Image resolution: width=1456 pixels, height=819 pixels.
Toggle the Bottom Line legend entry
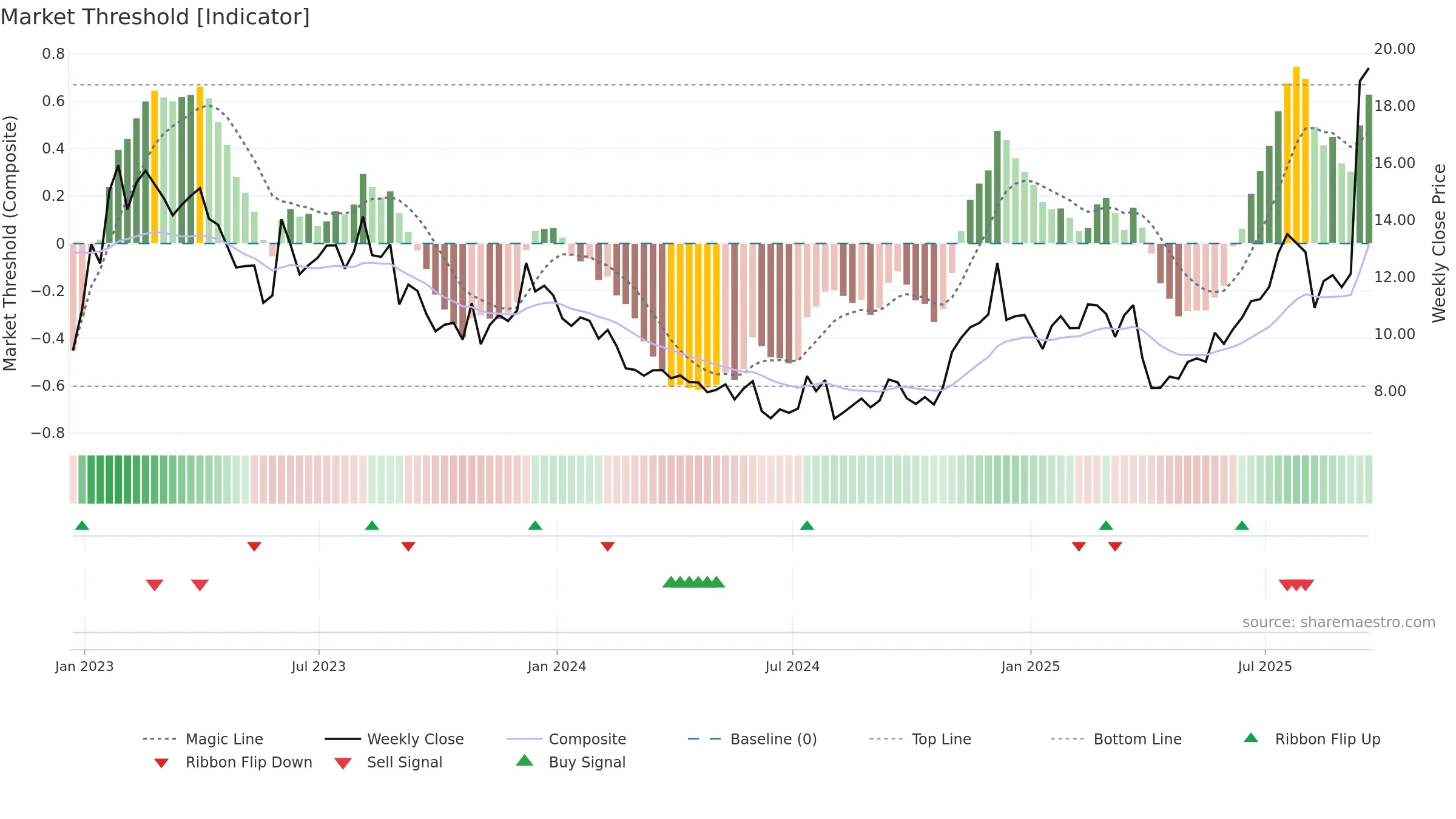[x=1116, y=739]
